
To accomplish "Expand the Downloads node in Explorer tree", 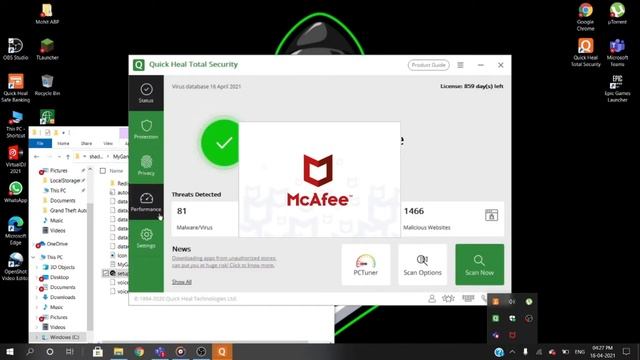I will tap(37, 297).
